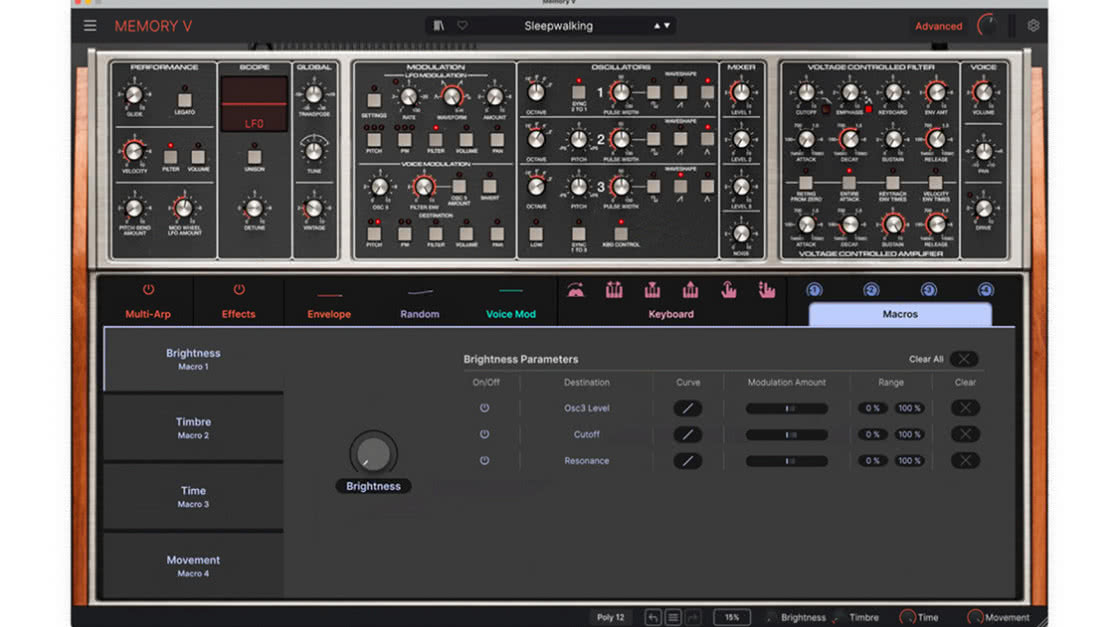Set Cutoff range maximum 100 %
1119x627 pixels.
tap(909, 434)
